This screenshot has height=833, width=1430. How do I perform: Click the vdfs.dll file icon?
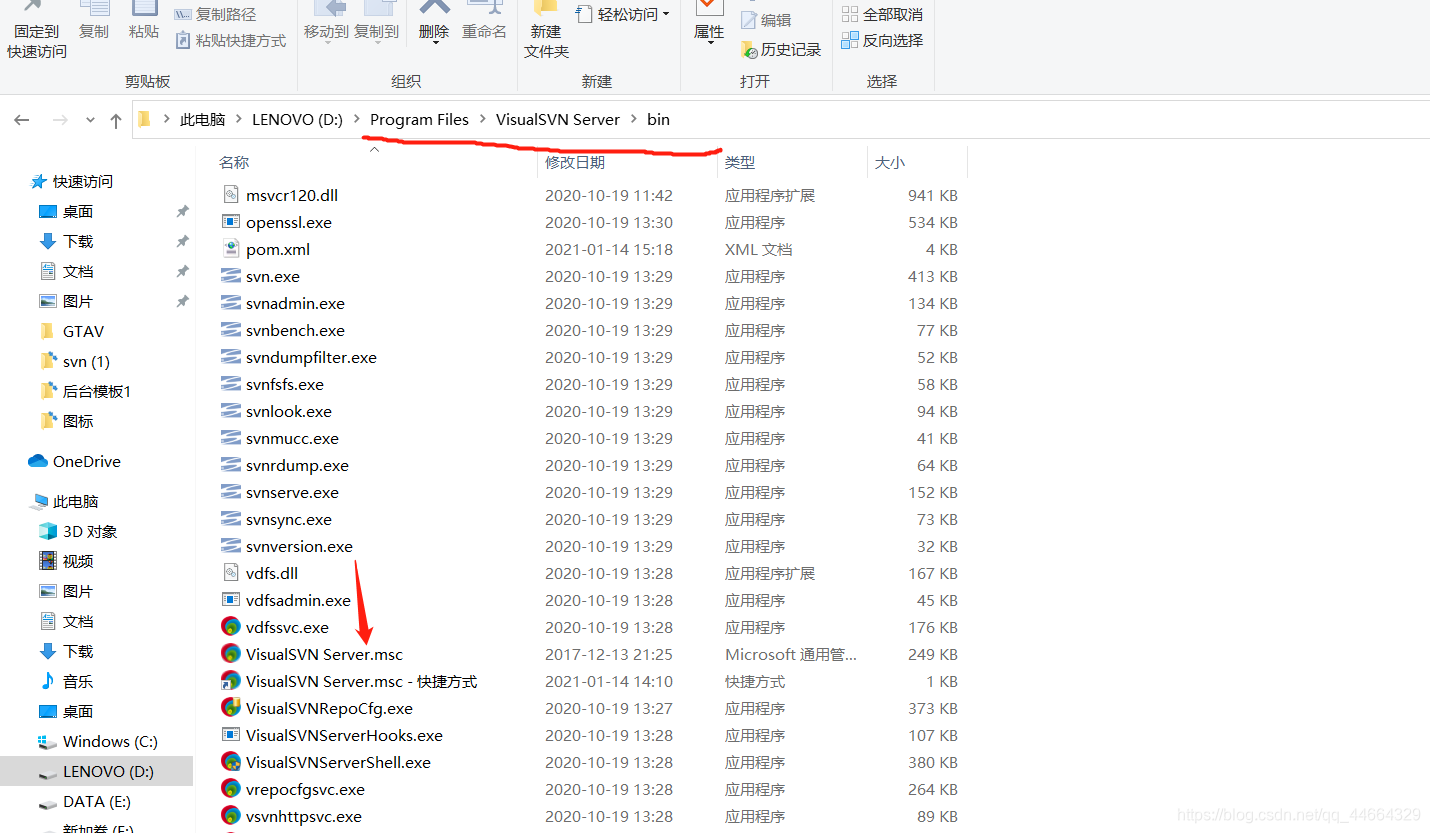pyautogui.click(x=231, y=573)
